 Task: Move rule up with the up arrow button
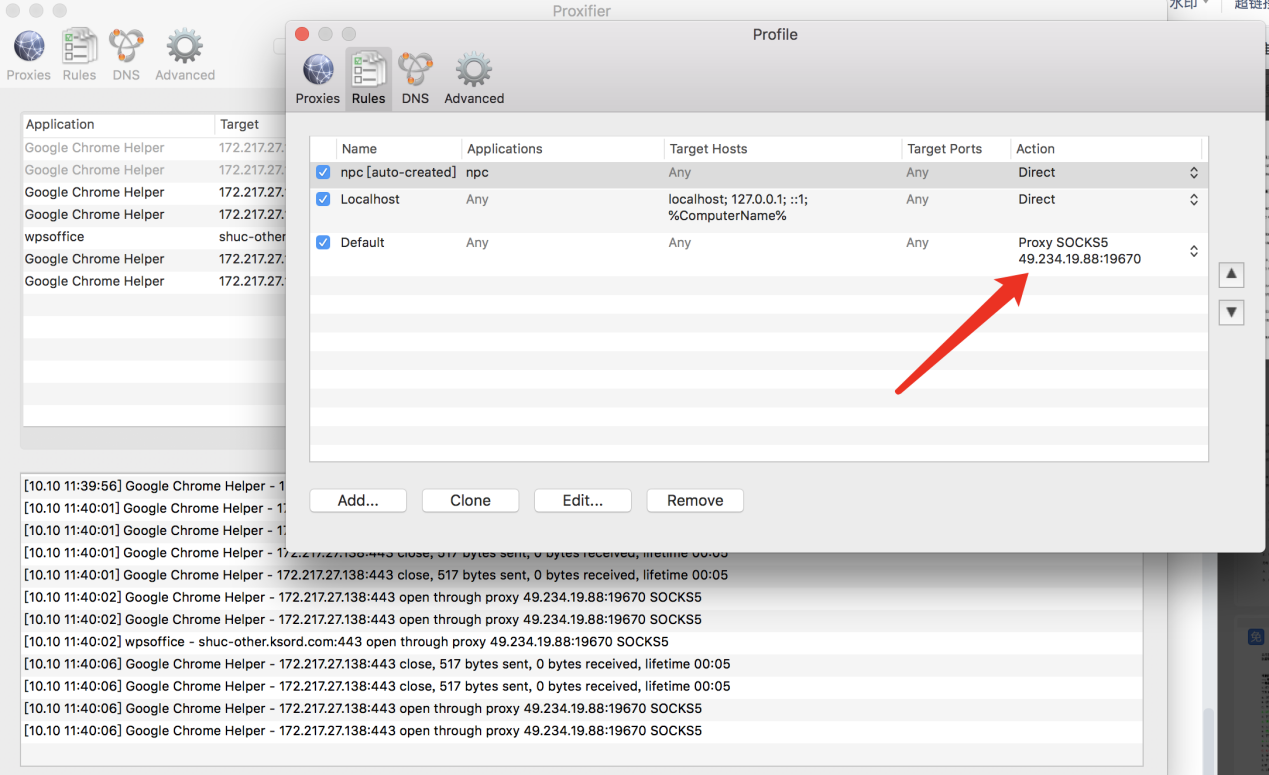coord(1232,274)
